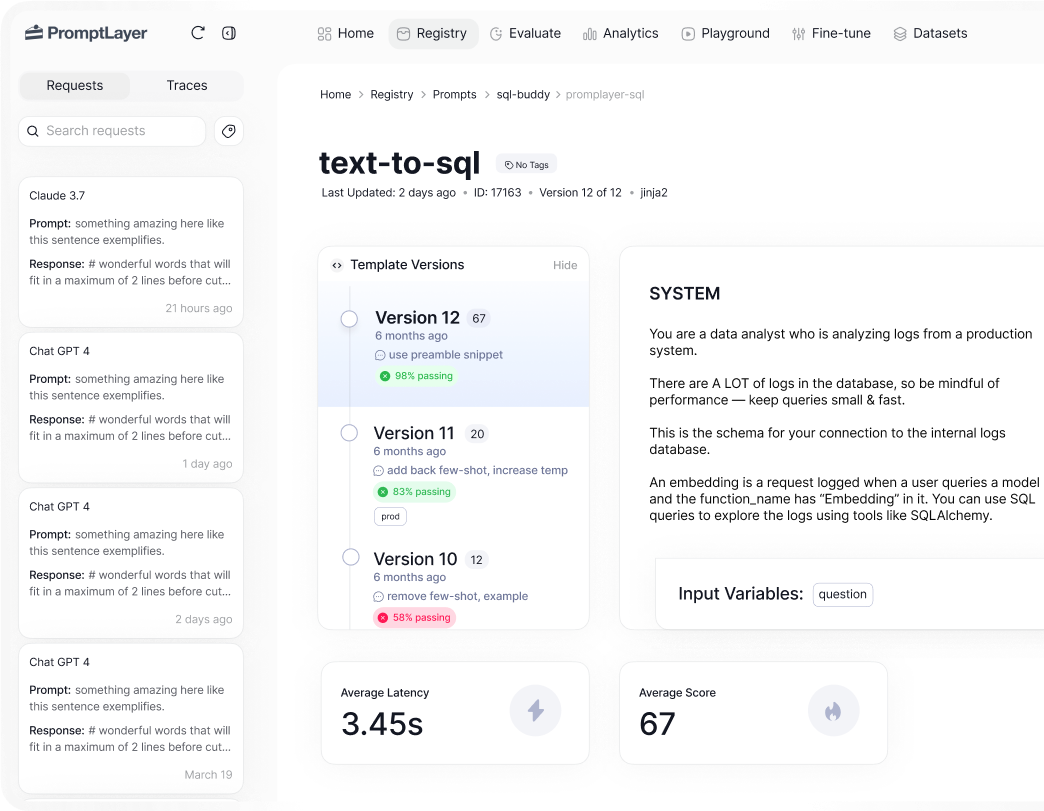Click 'add back few-shot, increase temp' message

pyautogui.click(x=477, y=471)
